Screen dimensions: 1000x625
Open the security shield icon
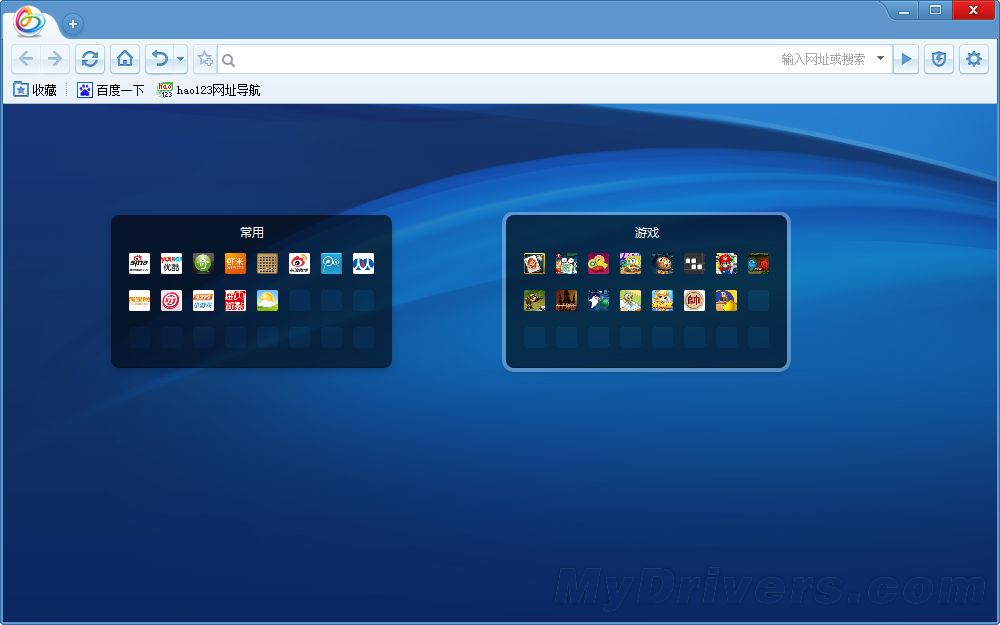(939, 59)
